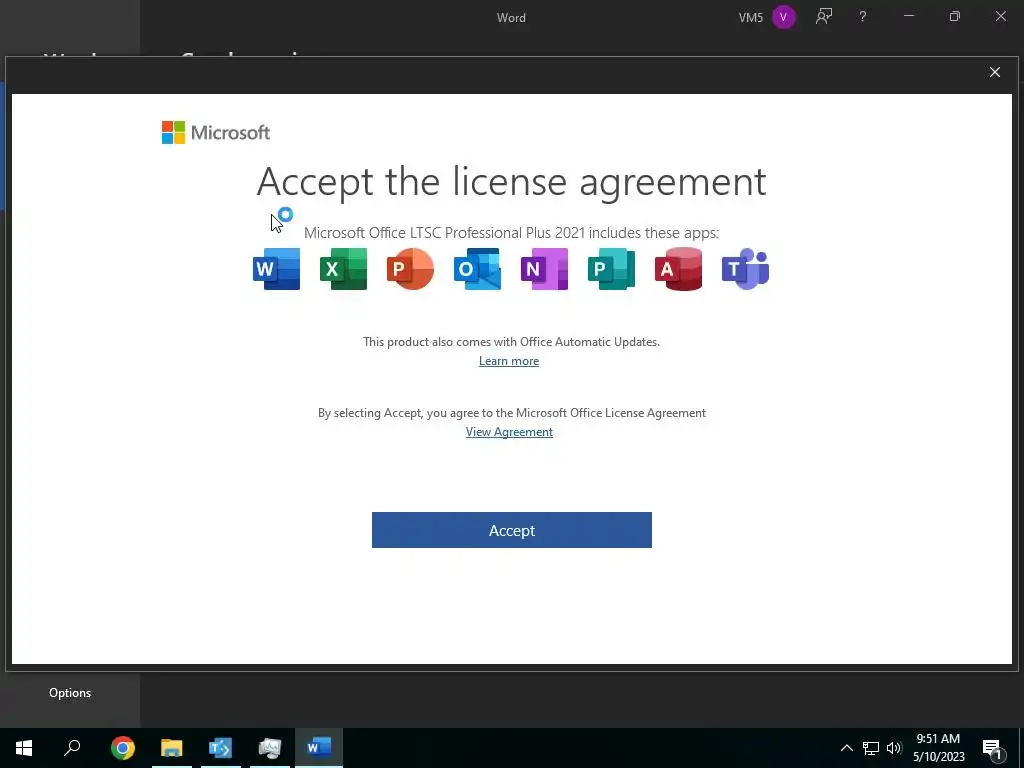1024x768 pixels.
Task: Open the feedback icon in Word title bar
Action: 824,17
